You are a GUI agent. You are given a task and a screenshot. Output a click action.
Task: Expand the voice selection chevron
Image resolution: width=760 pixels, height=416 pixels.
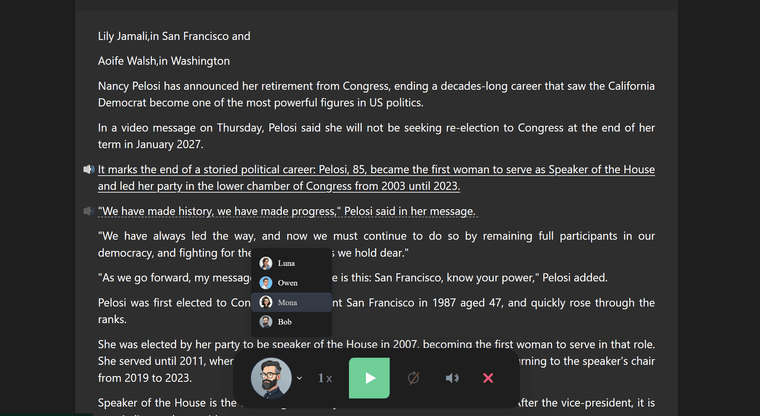point(299,378)
